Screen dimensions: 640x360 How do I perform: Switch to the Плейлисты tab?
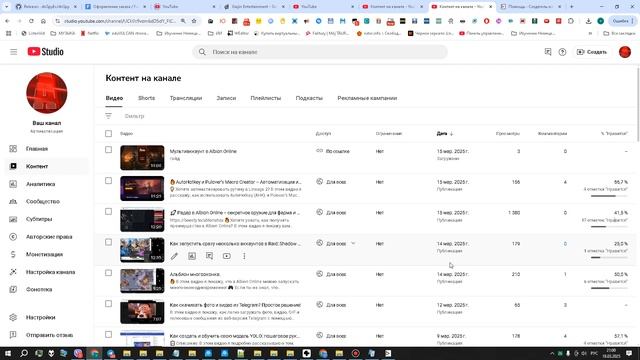[x=266, y=98]
